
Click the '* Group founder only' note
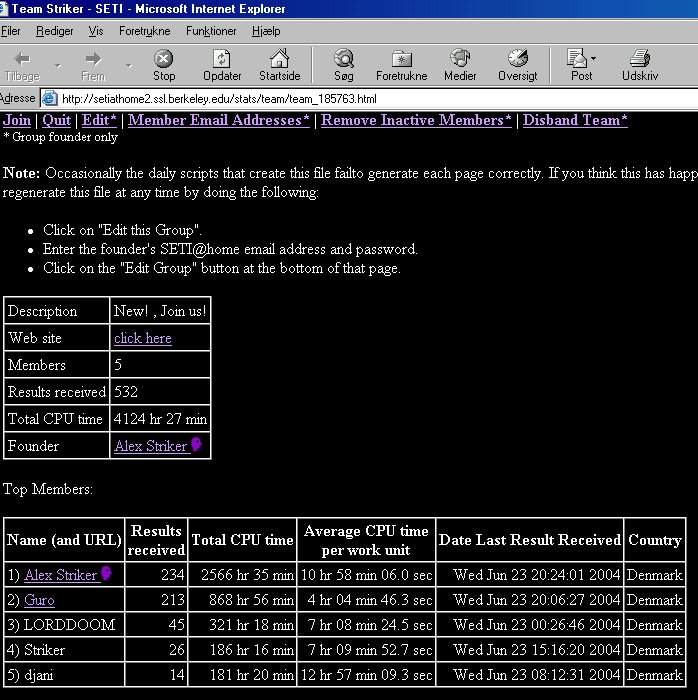click(x=60, y=137)
